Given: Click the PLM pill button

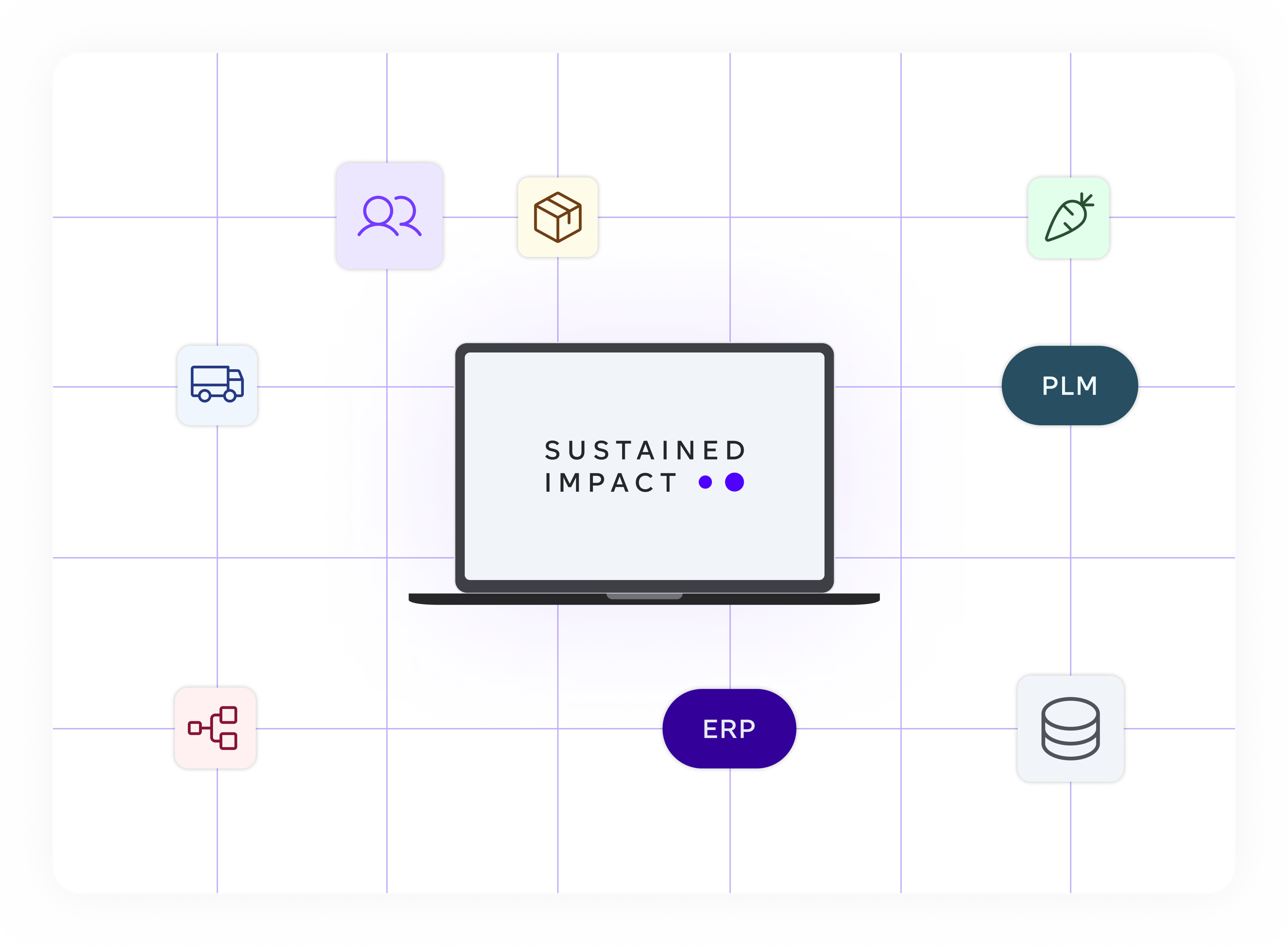Looking at the screenshot, I should pyautogui.click(x=1069, y=385).
